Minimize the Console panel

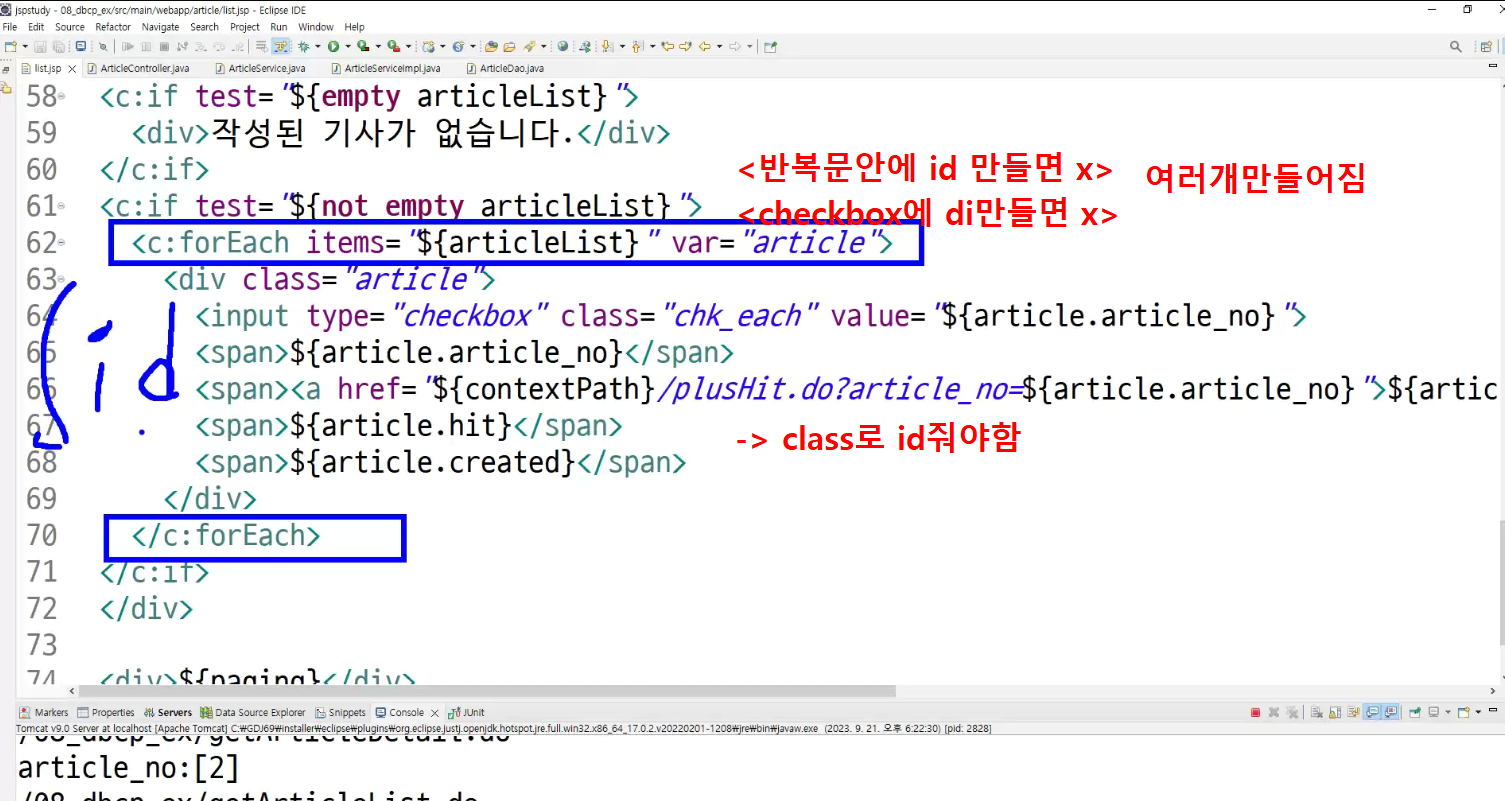(1493, 710)
